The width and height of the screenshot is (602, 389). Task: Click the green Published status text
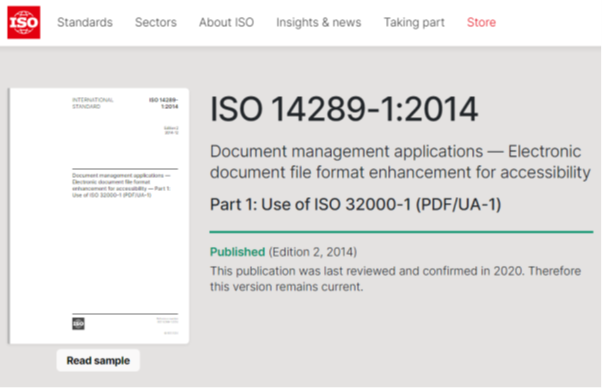pos(237,252)
